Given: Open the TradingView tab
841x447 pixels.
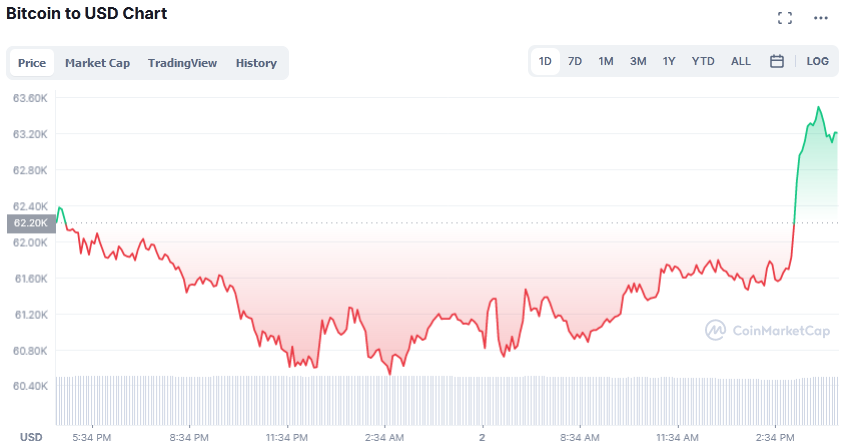Looking at the screenshot, I should click(182, 63).
